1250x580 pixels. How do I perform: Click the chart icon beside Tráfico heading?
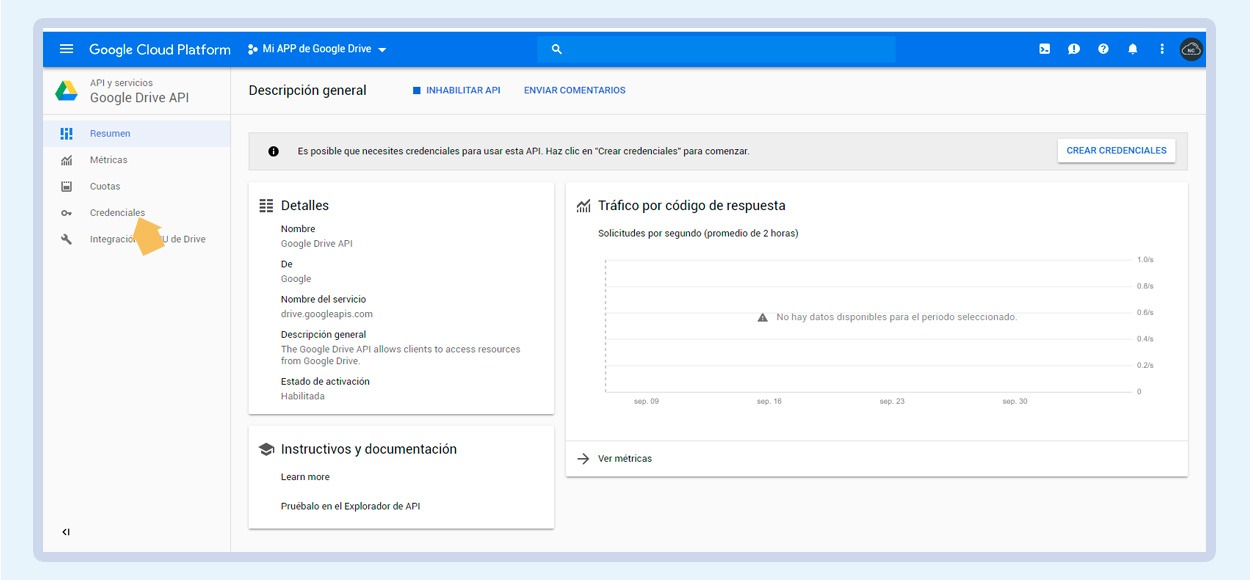click(x=584, y=206)
